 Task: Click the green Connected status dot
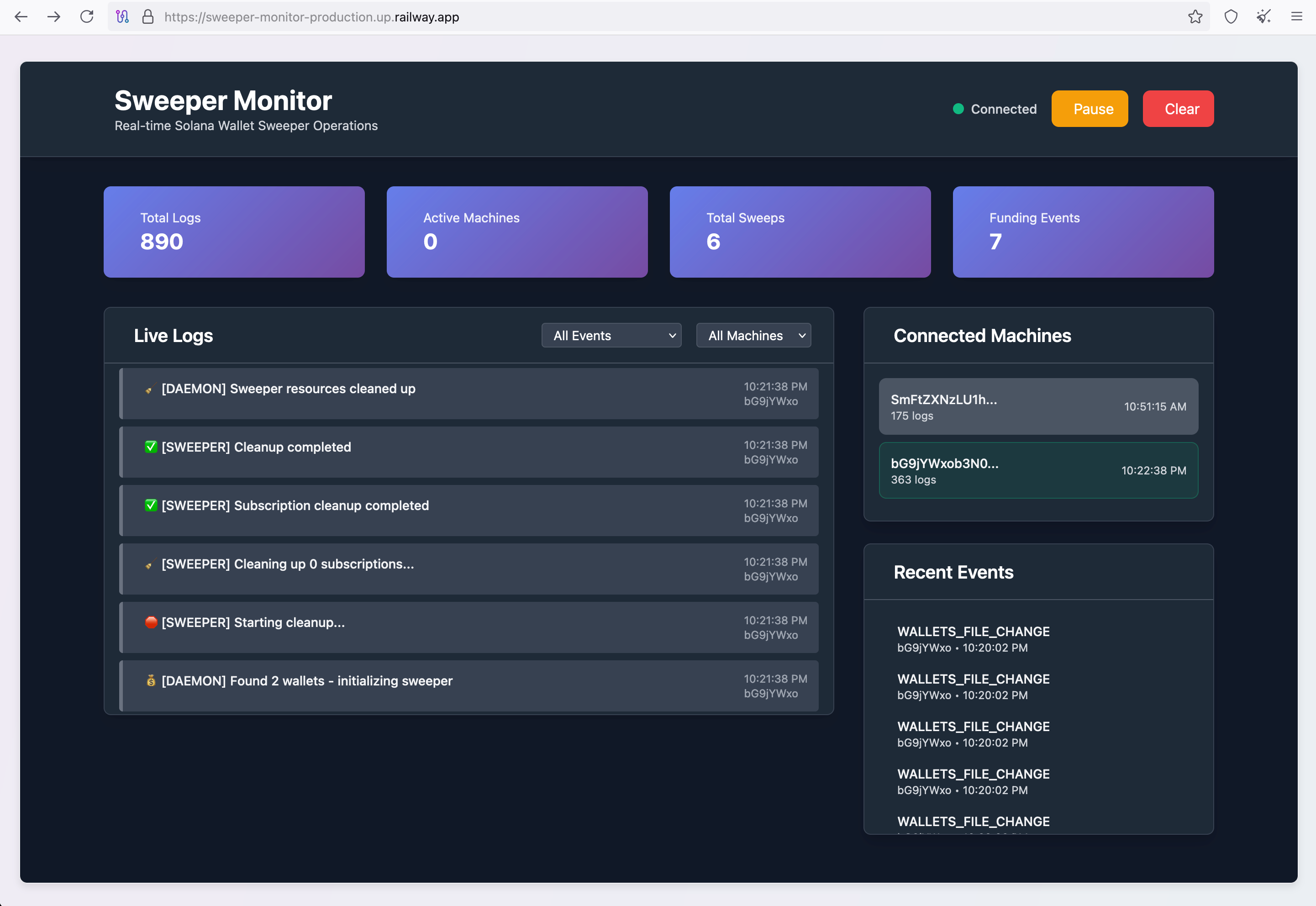[958, 109]
